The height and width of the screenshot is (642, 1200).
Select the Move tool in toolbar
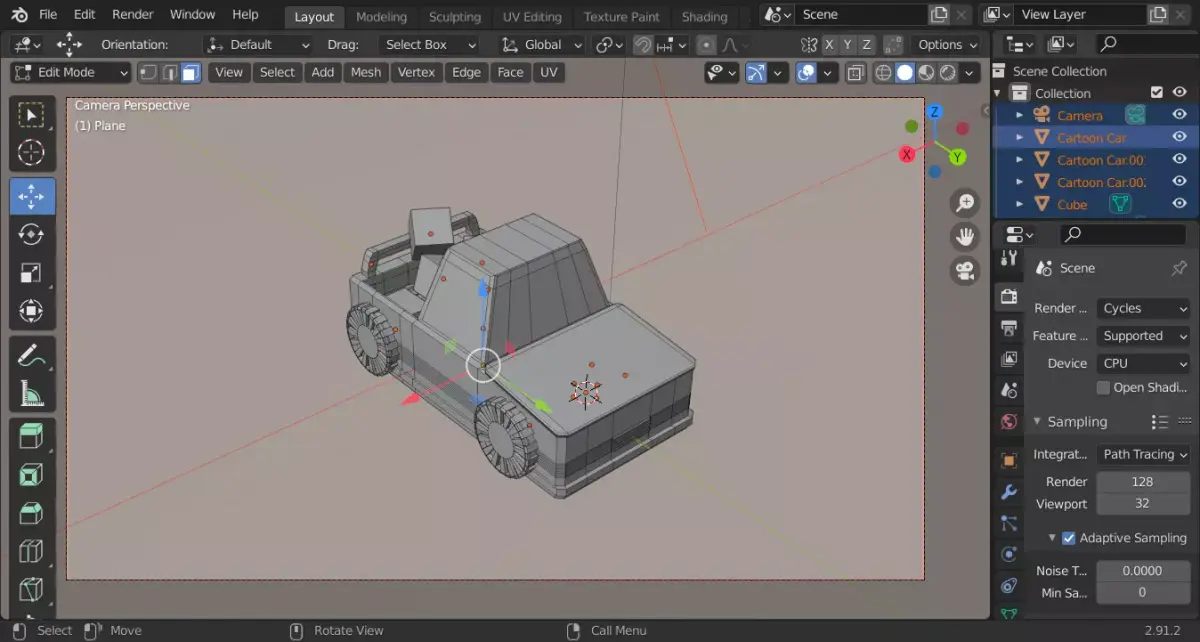coord(32,196)
